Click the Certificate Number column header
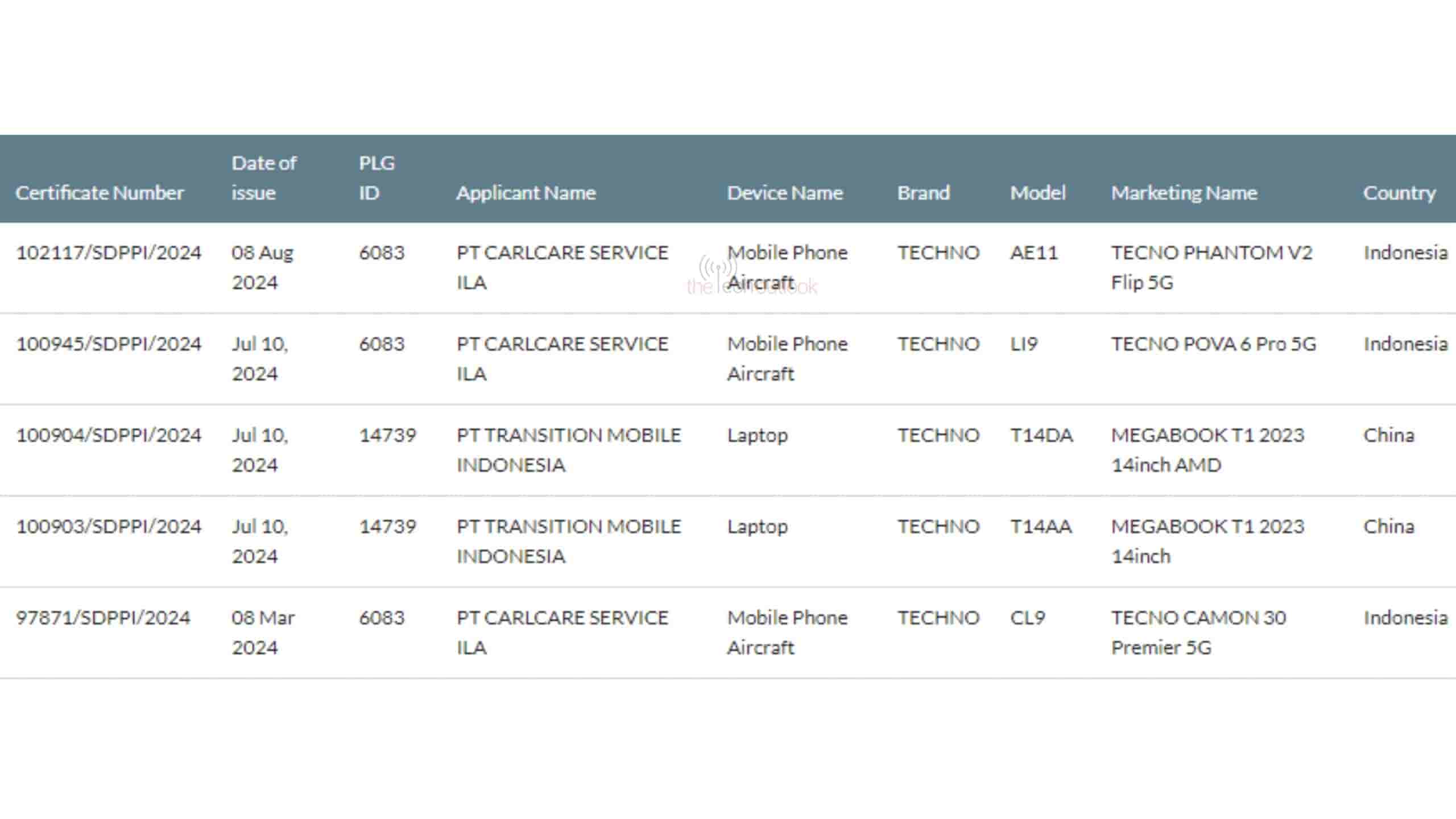 [x=100, y=193]
